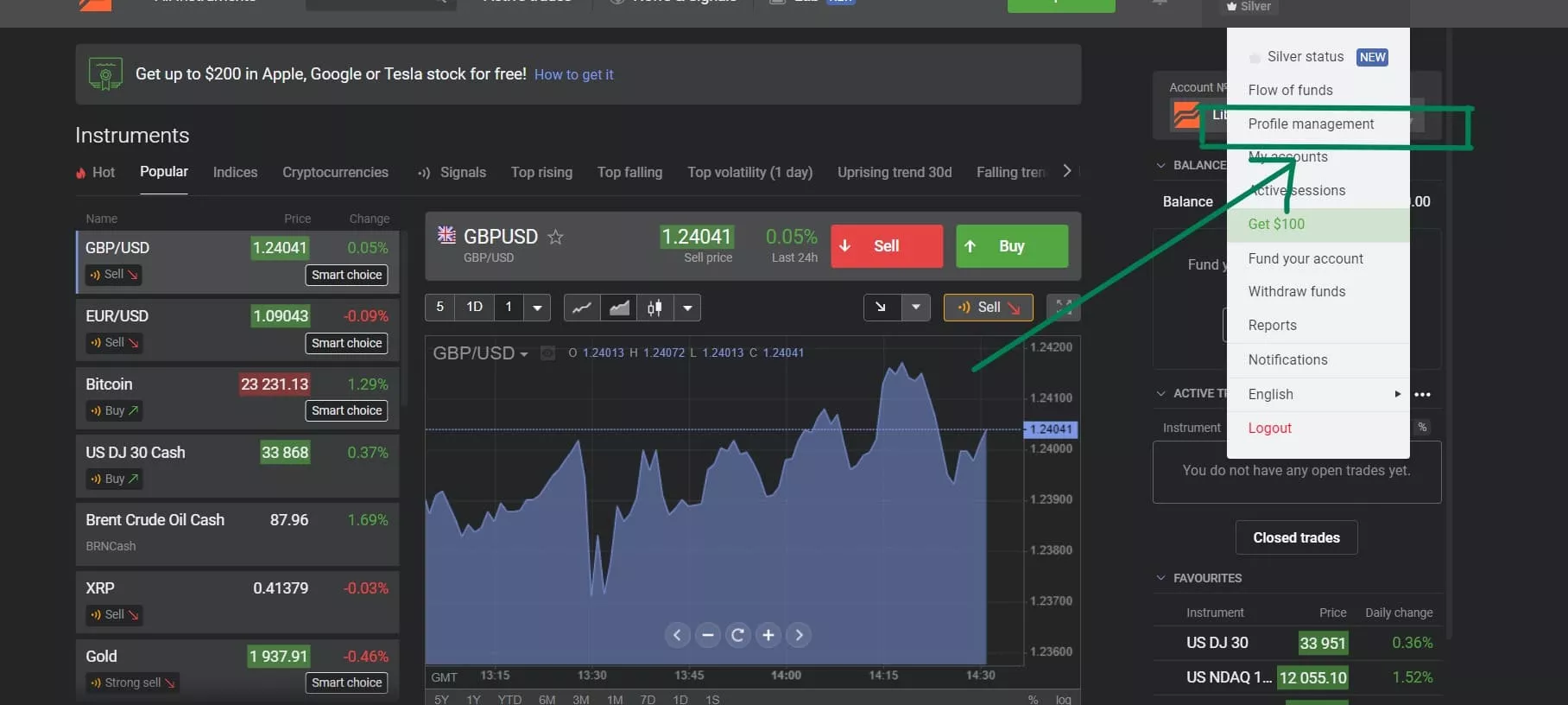Image resolution: width=1568 pixels, height=705 pixels.
Task: Click the free stock certificate icon
Action: click(x=105, y=74)
